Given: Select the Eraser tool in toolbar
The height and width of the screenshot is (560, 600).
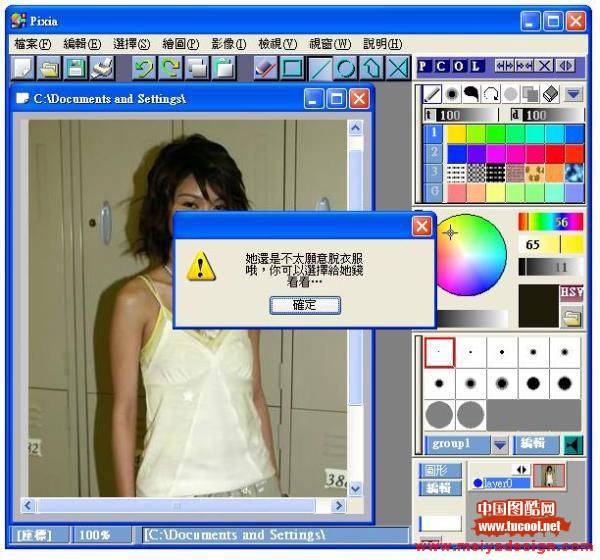Looking at the screenshot, I should [x=265, y=68].
